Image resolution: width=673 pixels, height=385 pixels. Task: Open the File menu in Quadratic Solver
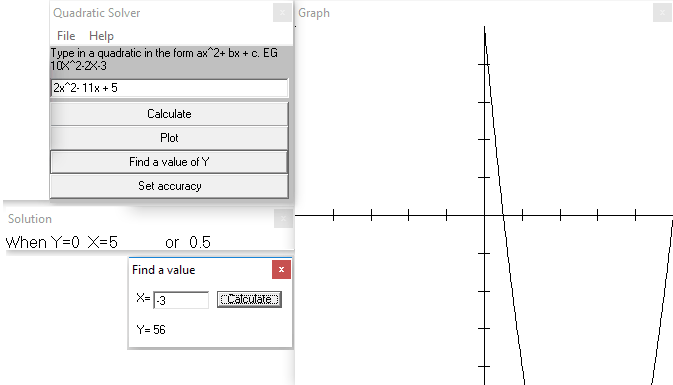click(66, 36)
